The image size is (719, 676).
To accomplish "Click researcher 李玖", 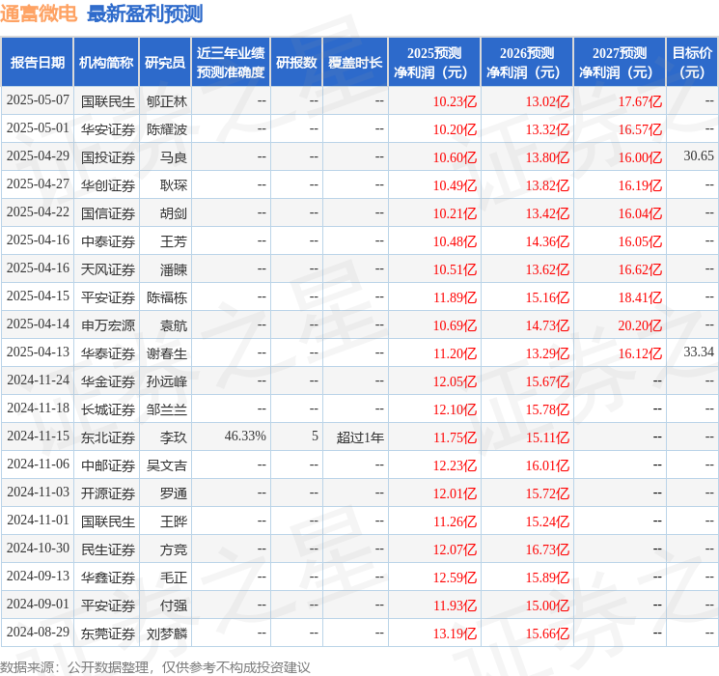I will tap(173, 438).
